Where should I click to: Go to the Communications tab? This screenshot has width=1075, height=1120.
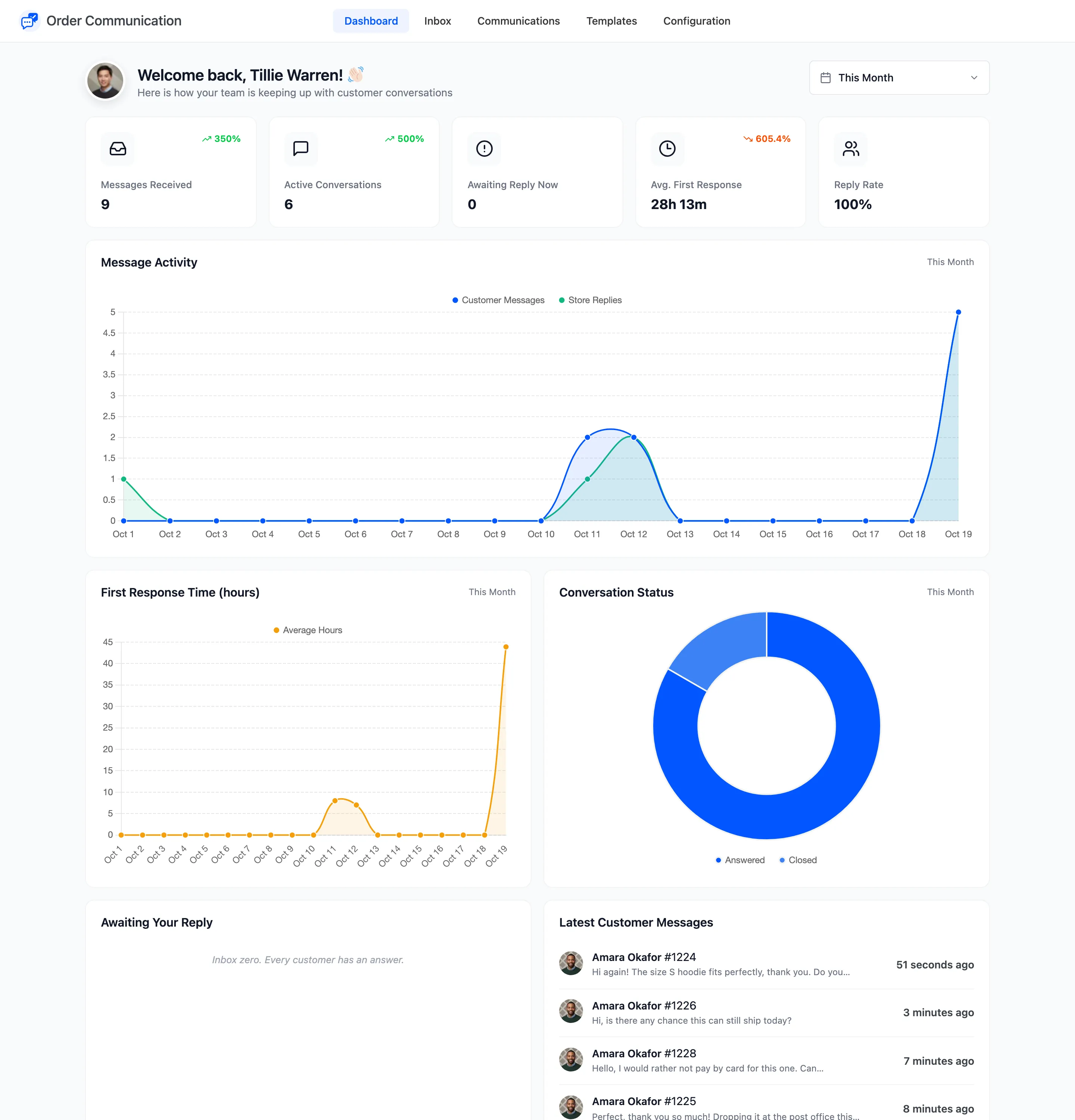click(x=519, y=21)
